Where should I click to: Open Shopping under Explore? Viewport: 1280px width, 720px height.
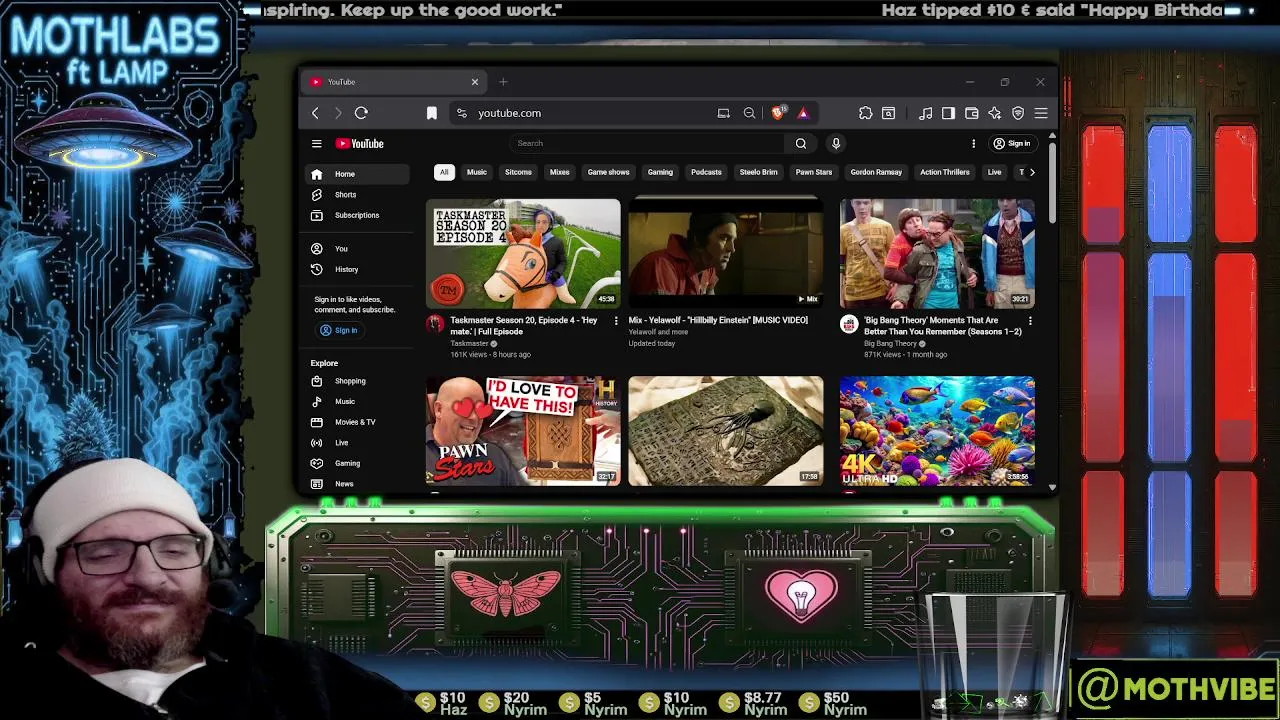pos(356,381)
